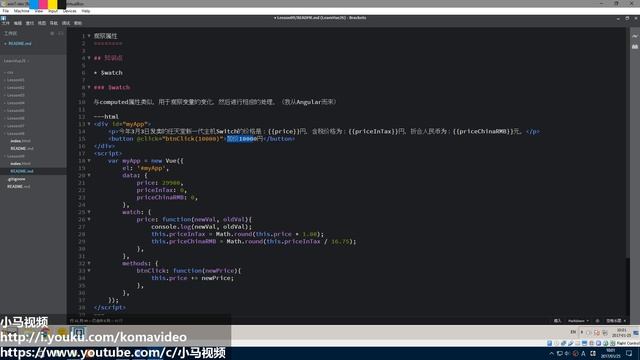Screen dimensions: 640x360
Task: Collapse the price function fold on line 26
Action: 89,219
